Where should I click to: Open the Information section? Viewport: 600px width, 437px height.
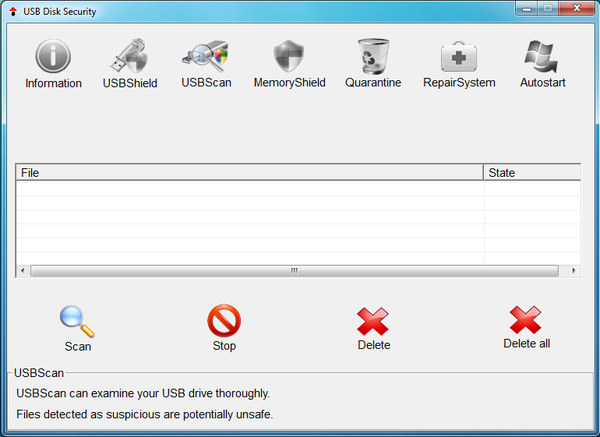click(x=53, y=64)
